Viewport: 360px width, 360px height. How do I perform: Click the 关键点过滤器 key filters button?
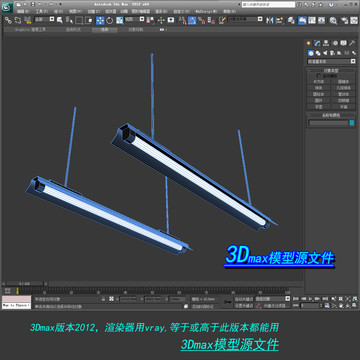coord(277,305)
